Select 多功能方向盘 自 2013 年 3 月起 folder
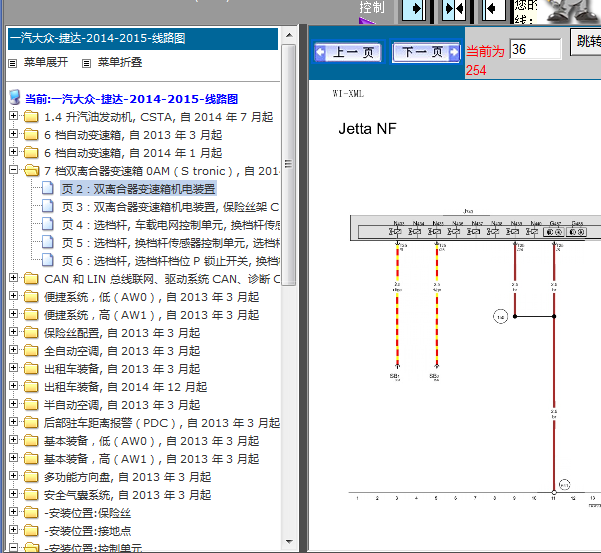 (127, 477)
